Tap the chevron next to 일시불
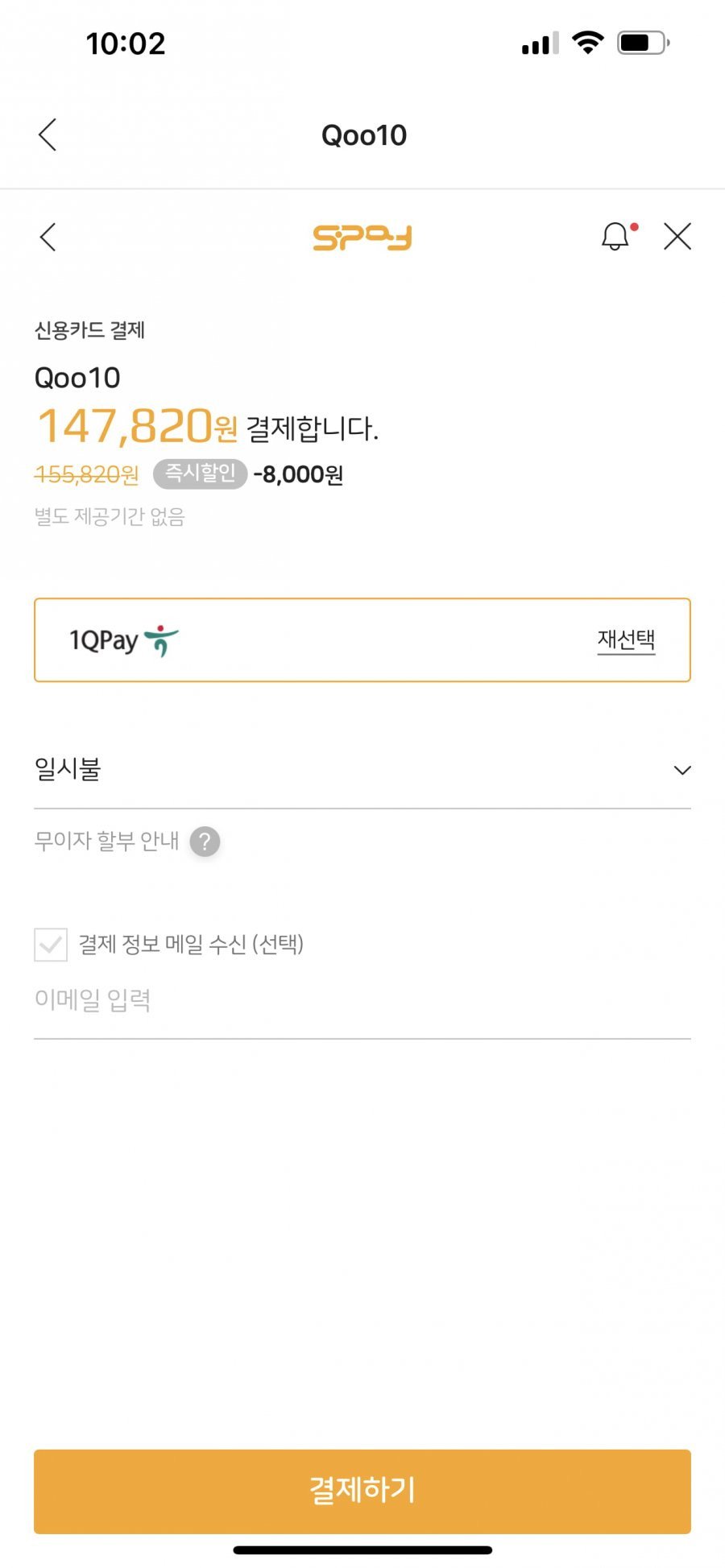 click(682, 771)
